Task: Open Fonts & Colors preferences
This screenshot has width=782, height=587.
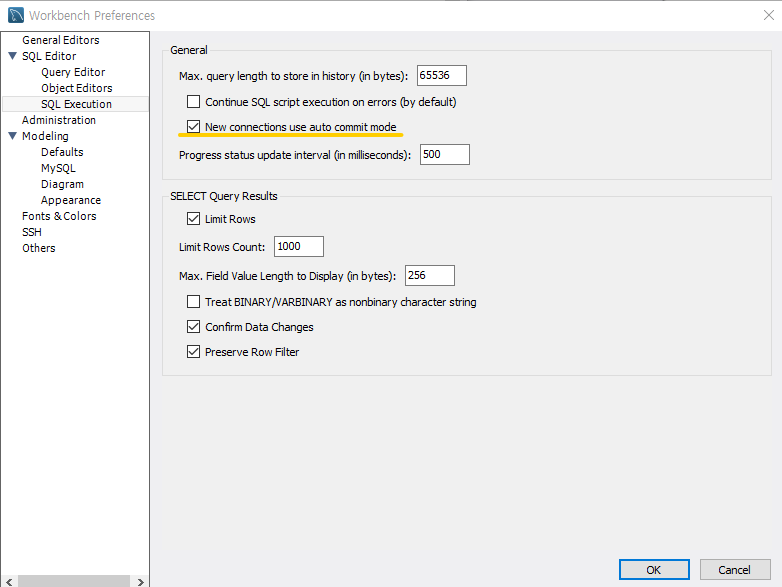Action: pos(59,216)
